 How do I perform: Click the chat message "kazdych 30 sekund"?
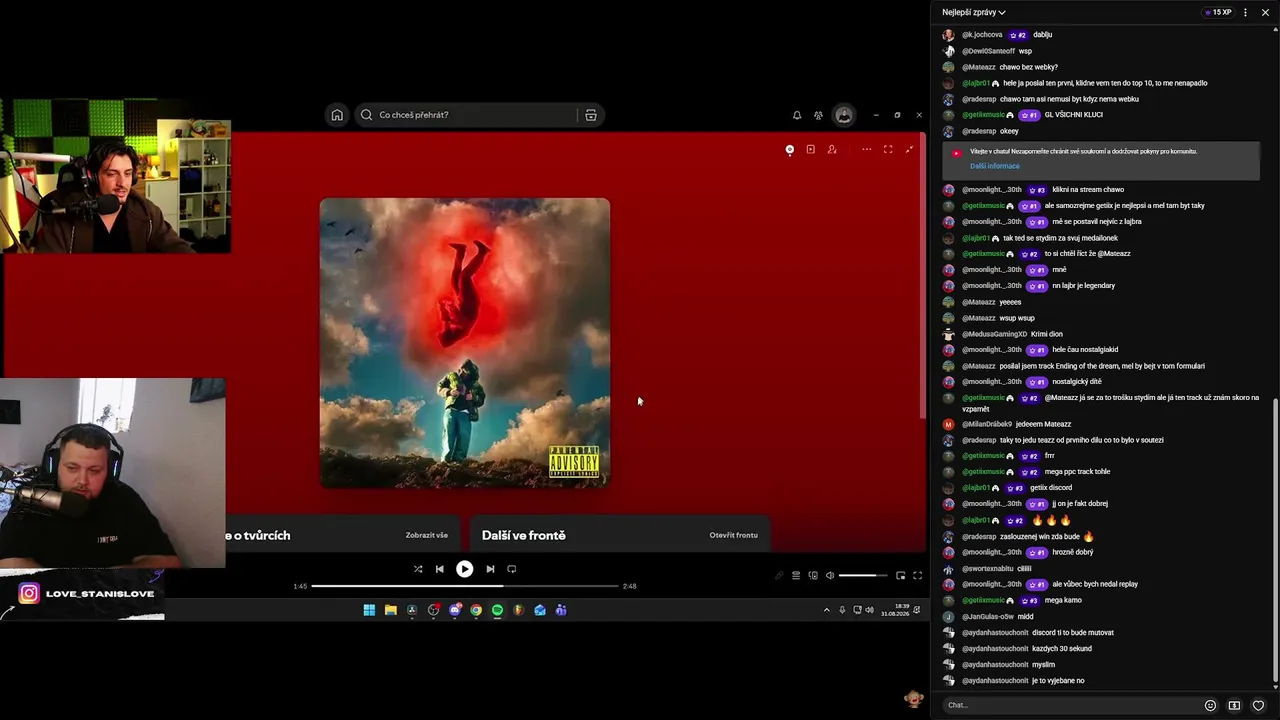tap(1062, 649)
